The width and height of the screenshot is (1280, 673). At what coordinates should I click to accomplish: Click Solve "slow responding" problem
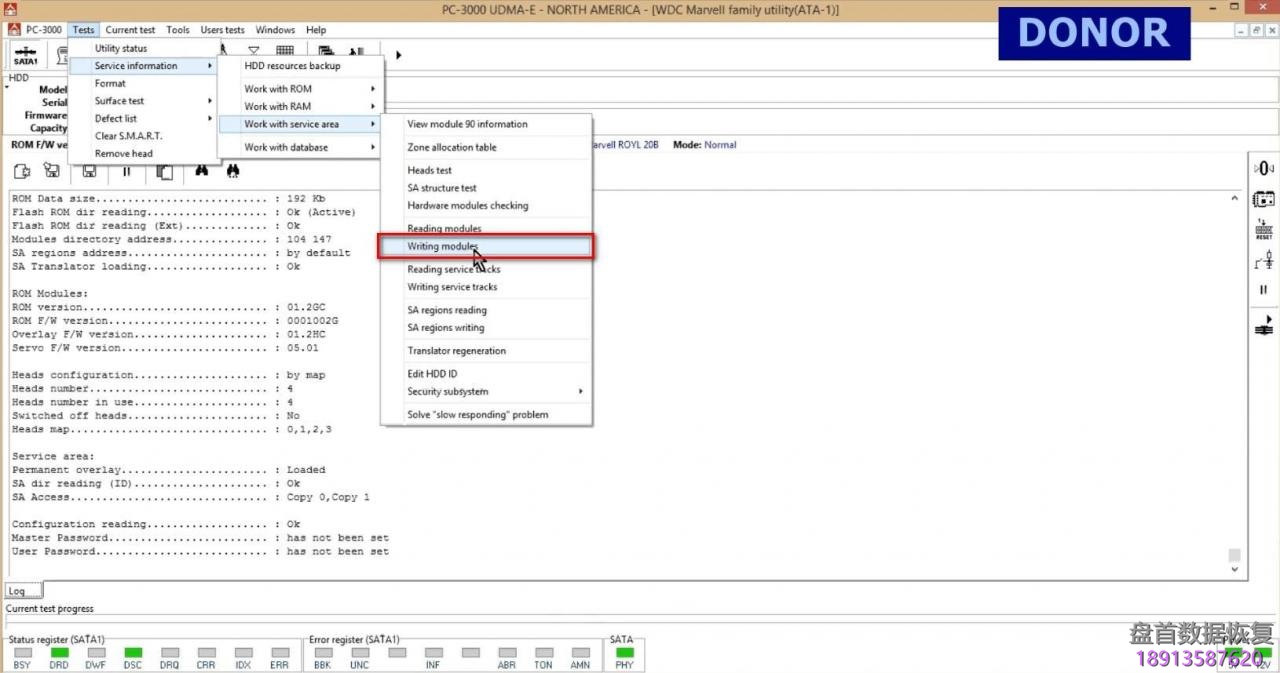(x=477, y=415)
